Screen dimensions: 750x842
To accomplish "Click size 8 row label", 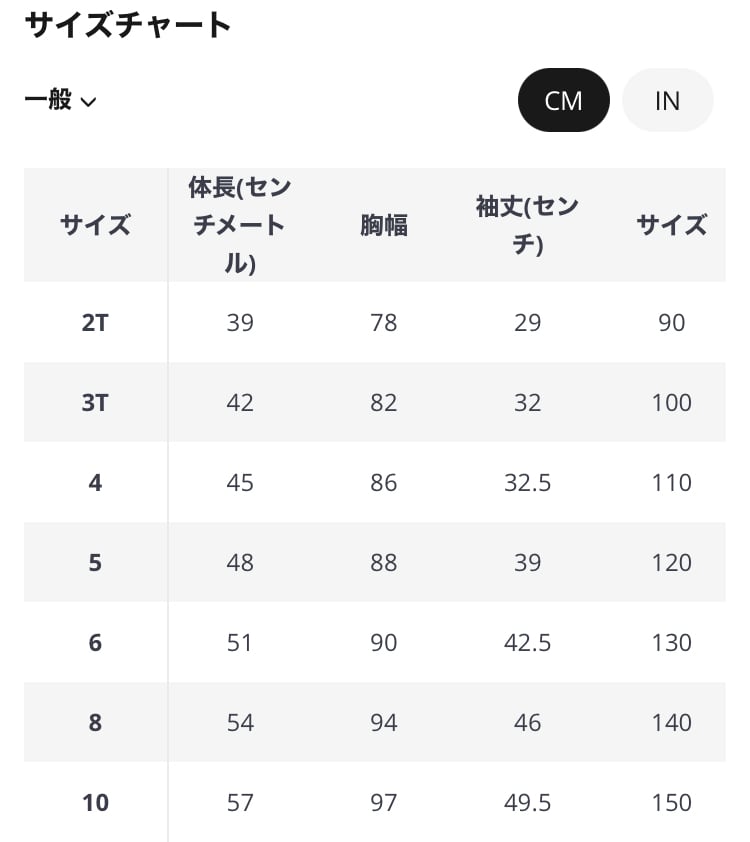I will click(x=95, y=723).
